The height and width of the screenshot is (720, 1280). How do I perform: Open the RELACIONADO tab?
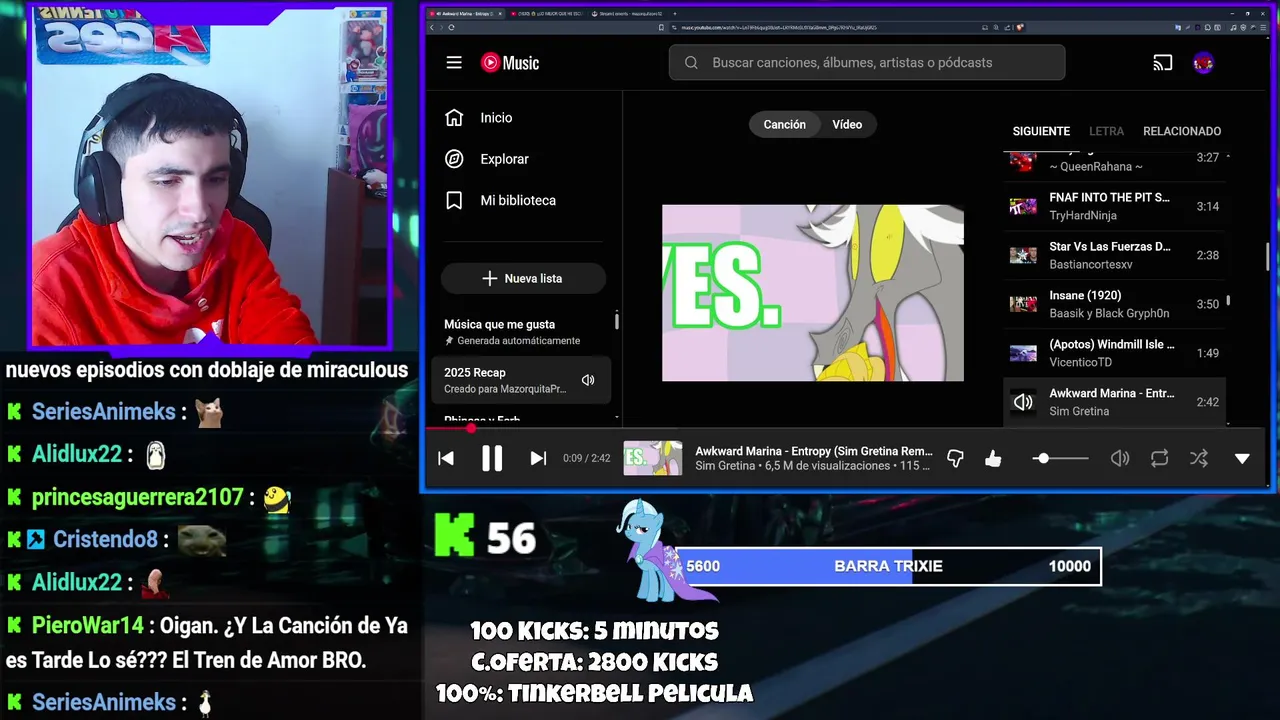1182,131
